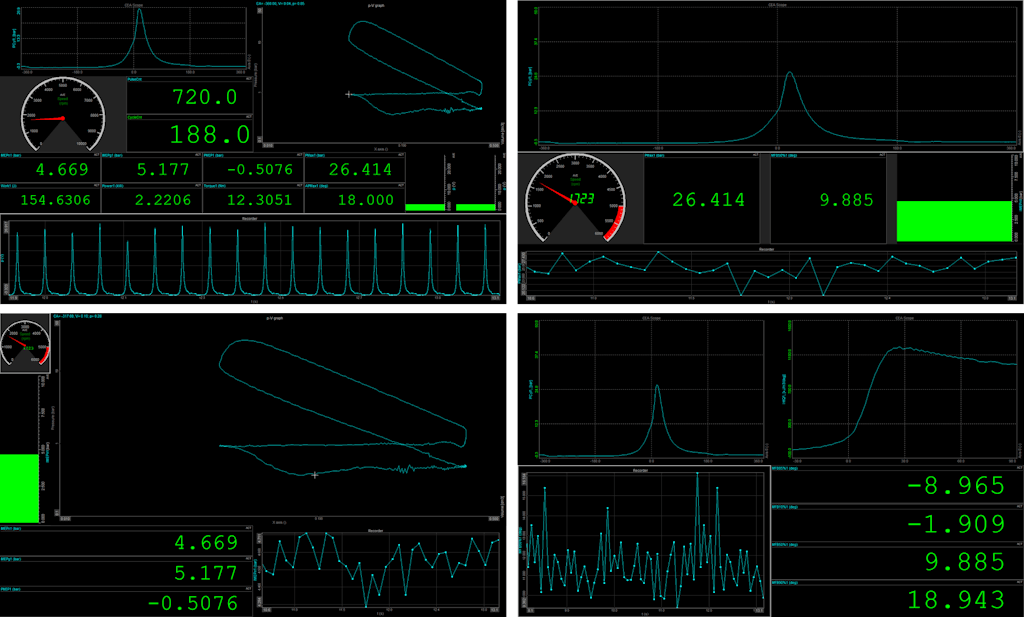Select the pressure scope above the highlighted recorder

pos(645,390)
